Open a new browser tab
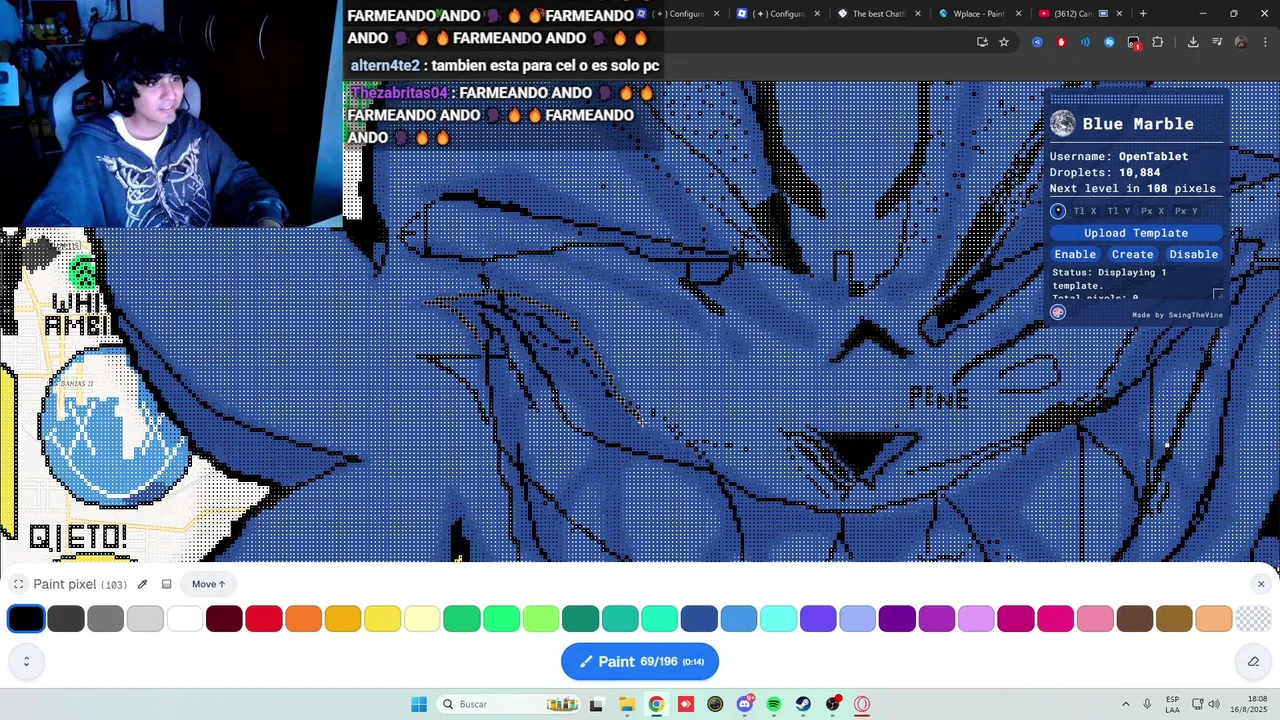 click(x=1143, y=13)
